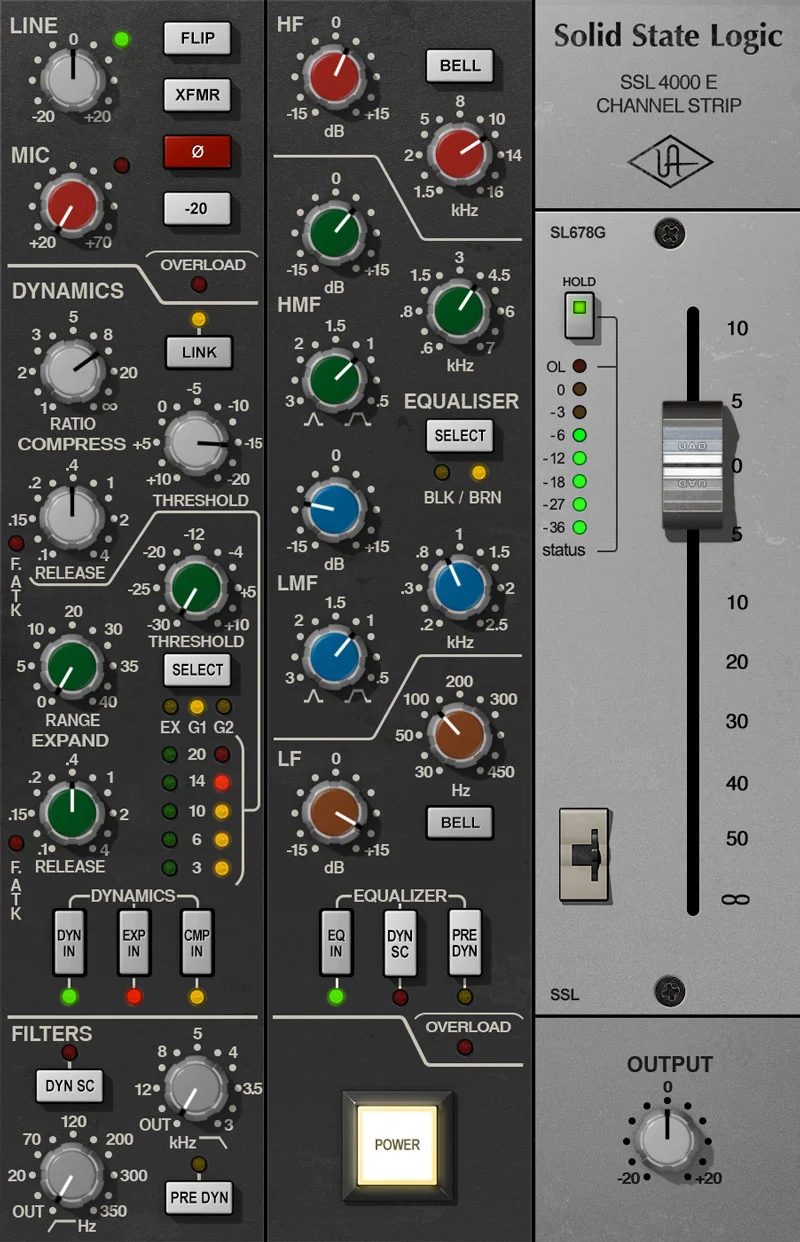Click the red HF gain knob
800x1242 pixels.
(336, 78)
